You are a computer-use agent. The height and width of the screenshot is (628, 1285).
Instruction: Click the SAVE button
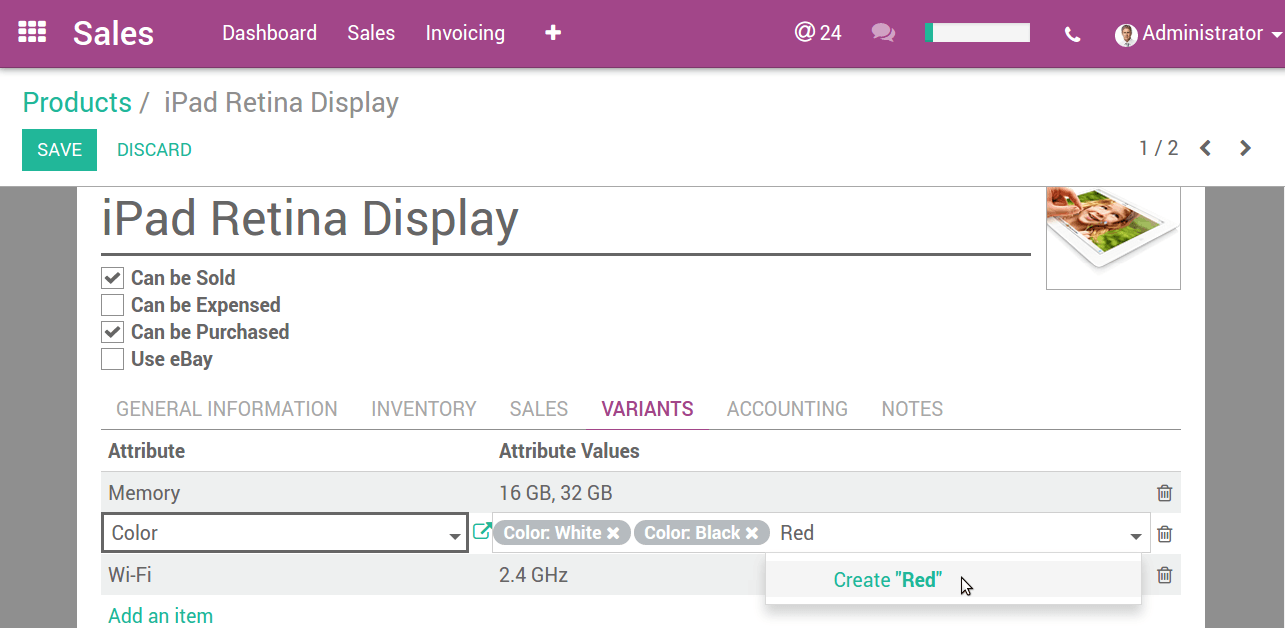[59, 149]
